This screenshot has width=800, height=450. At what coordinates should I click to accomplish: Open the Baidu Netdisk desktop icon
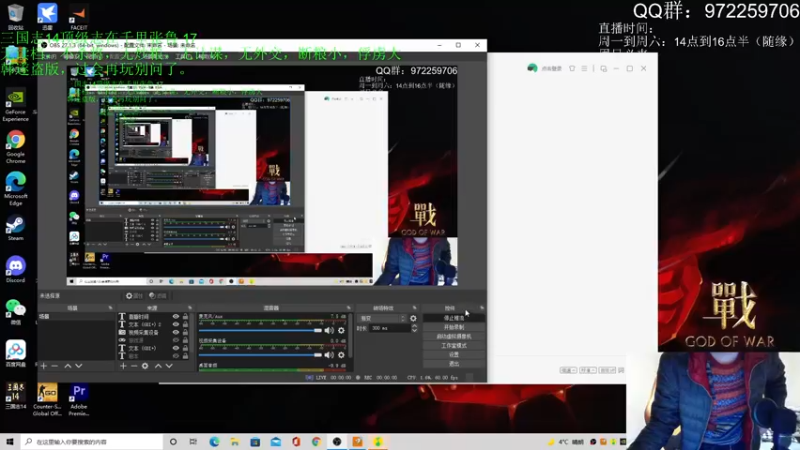tap(15, 354)
